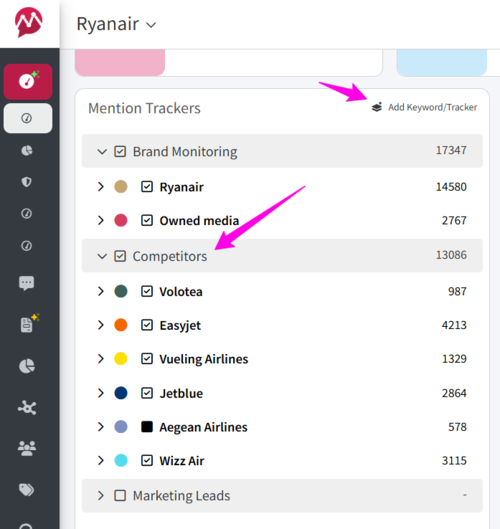Expand the Jetblue row
The width and height of the screenshot is (500, 529).
pos(101,393)
